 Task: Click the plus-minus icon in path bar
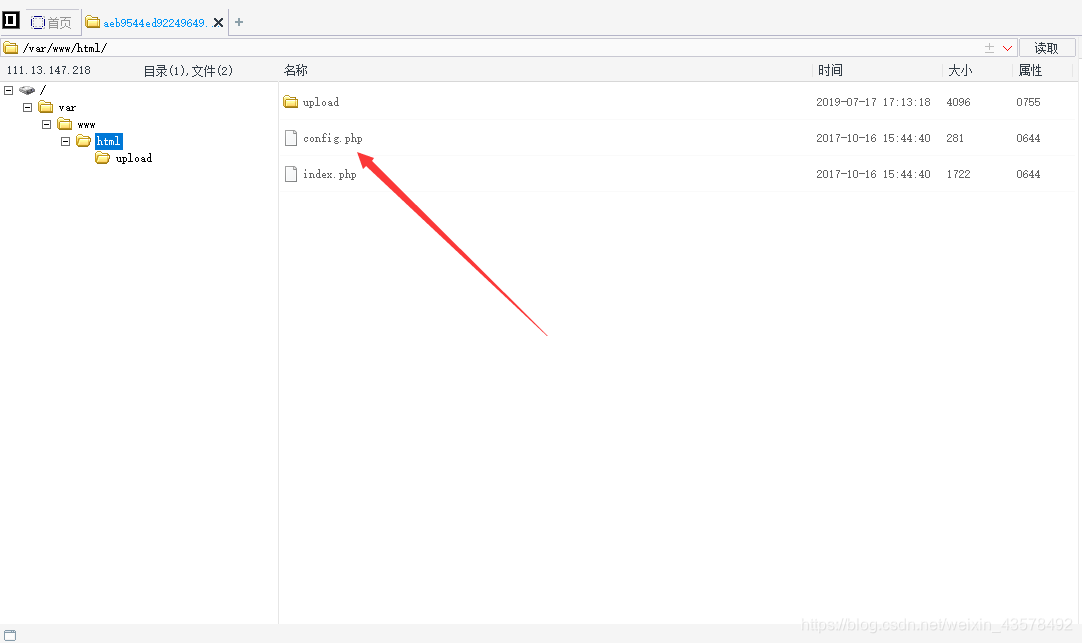coord(989,48)
